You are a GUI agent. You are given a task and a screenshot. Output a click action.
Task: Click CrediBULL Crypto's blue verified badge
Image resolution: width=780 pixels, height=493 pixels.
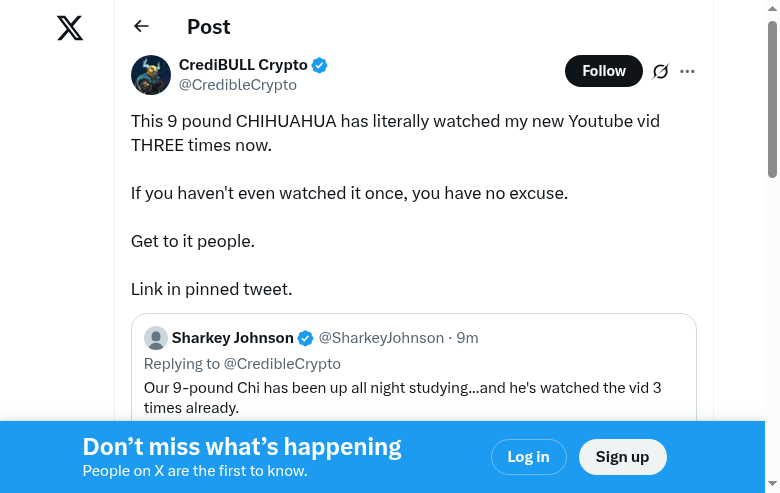pos(320,65)
